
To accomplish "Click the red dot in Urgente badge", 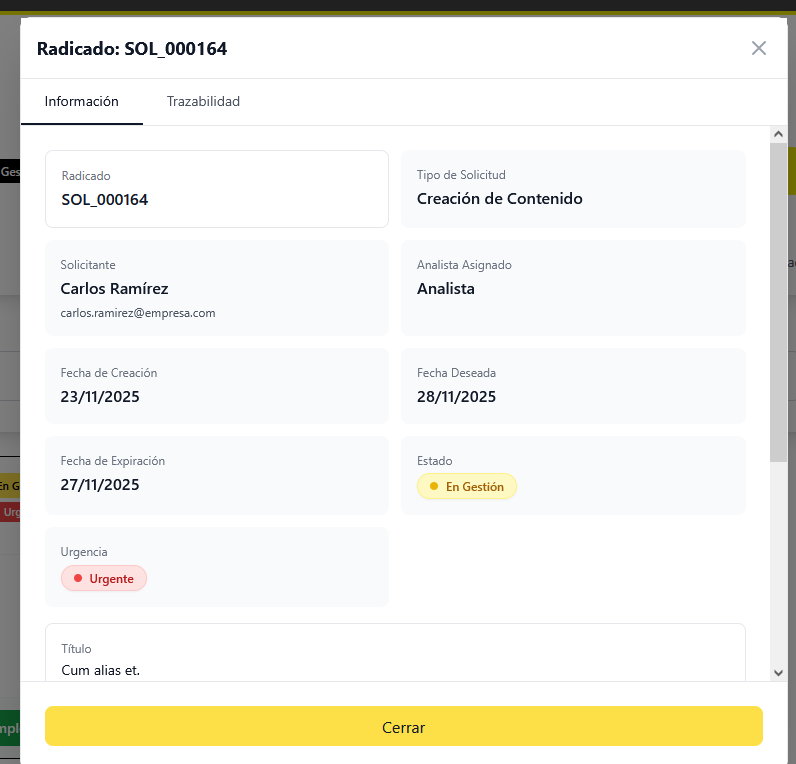I will tap(78, 579).
